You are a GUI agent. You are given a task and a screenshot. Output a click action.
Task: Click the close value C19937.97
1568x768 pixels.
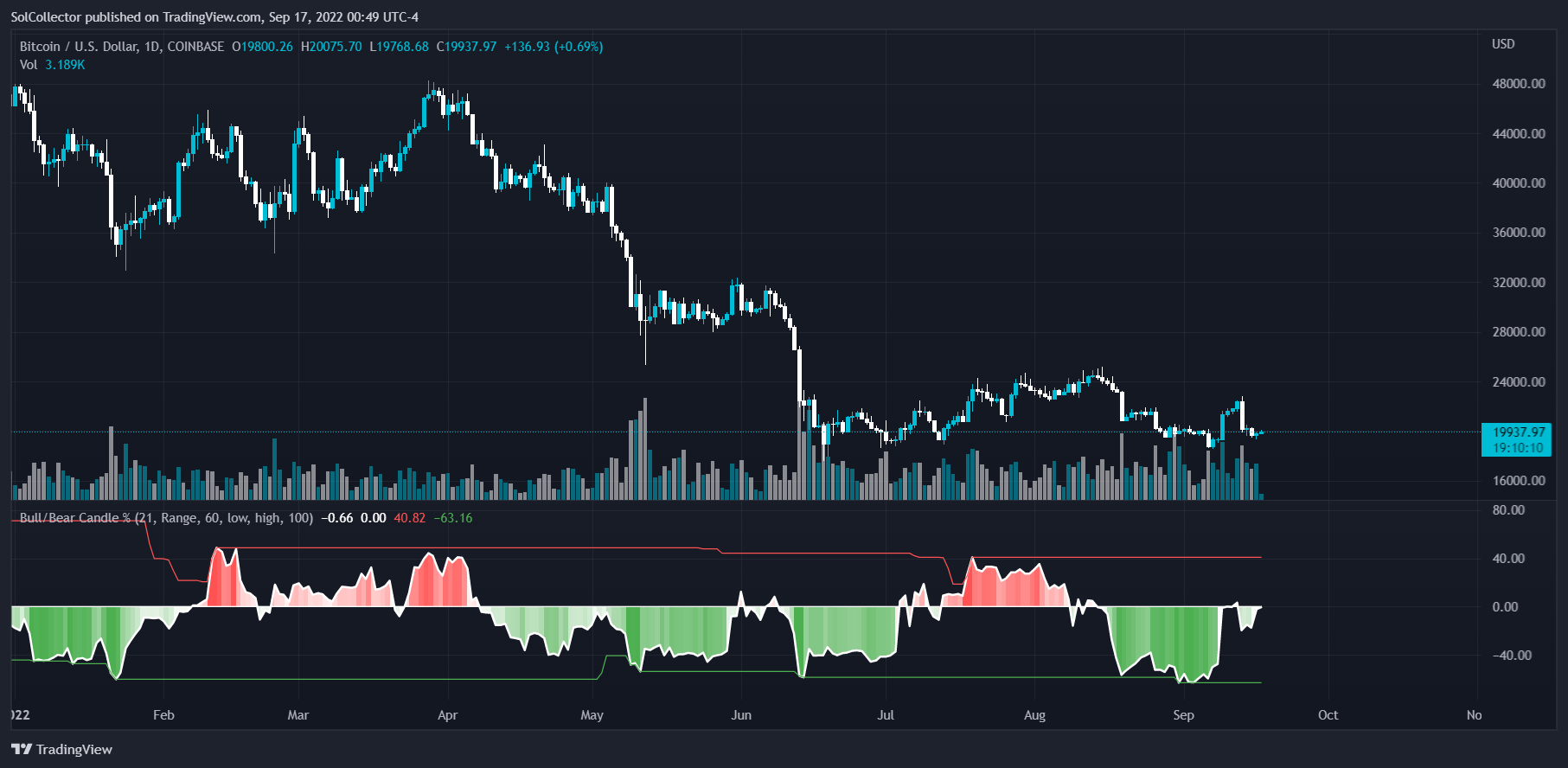click(467, 47)
